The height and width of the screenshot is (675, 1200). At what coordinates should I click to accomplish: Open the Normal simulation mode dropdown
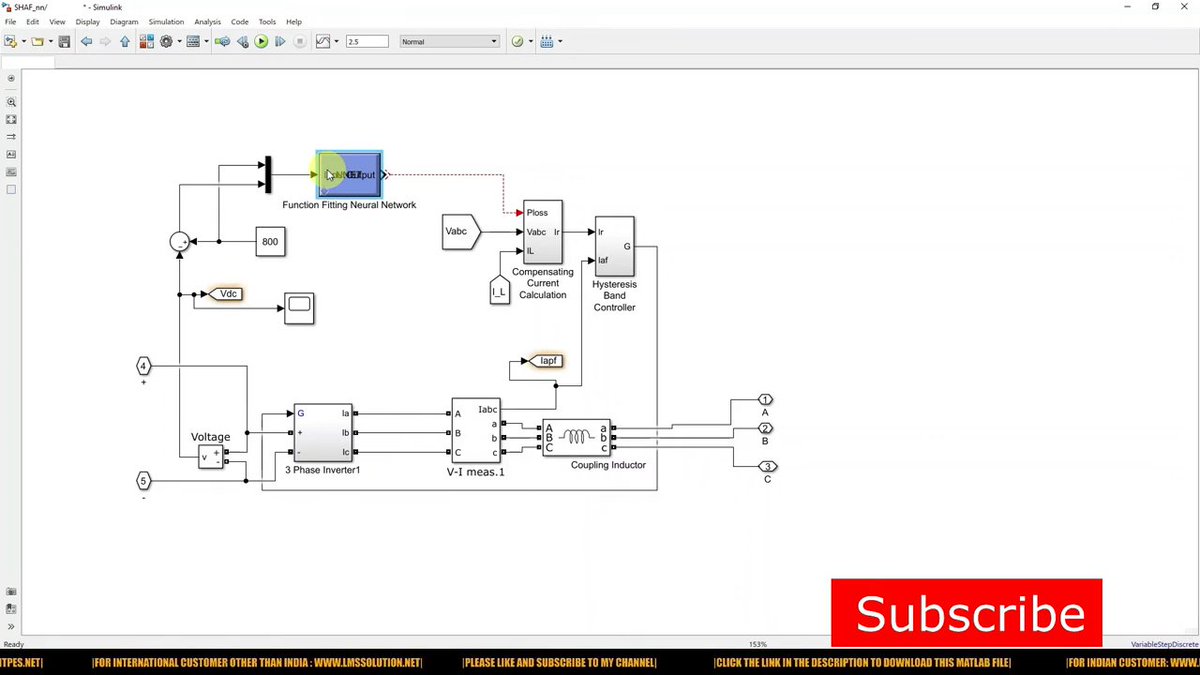(449, 41)
